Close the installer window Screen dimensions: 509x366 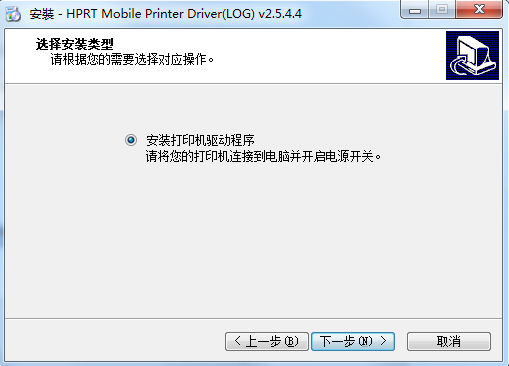tap(479, 10)
